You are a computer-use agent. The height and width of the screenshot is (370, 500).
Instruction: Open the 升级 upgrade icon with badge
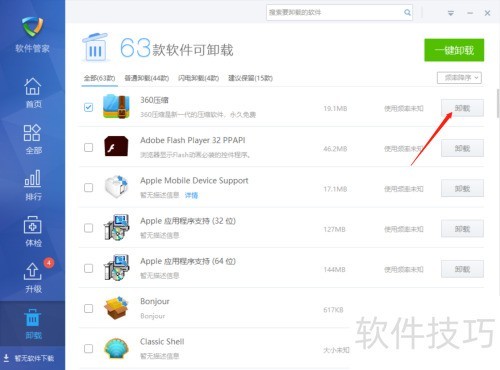click(33, 271)
